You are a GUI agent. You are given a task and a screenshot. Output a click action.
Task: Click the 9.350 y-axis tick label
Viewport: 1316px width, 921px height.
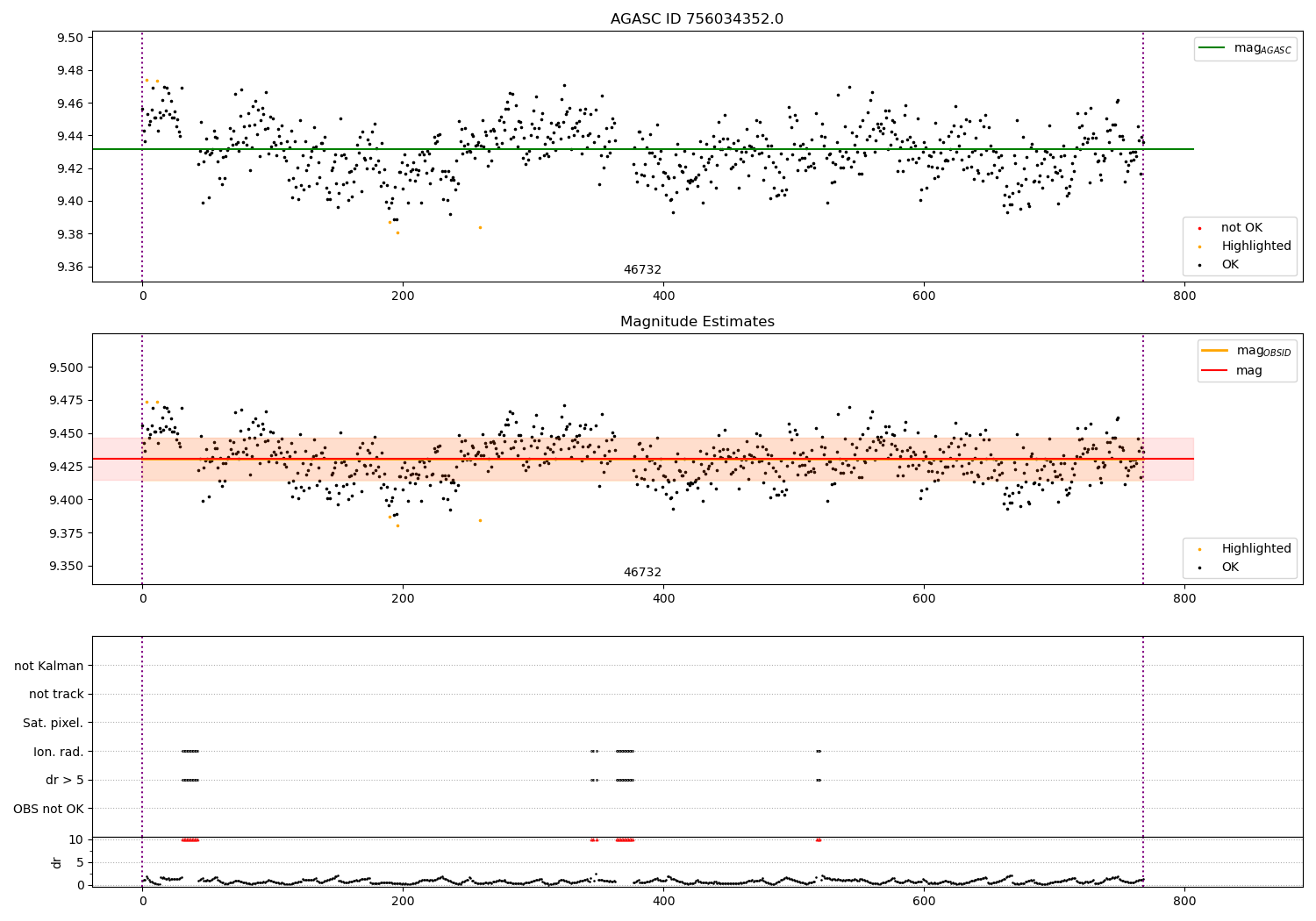(66, 567)
